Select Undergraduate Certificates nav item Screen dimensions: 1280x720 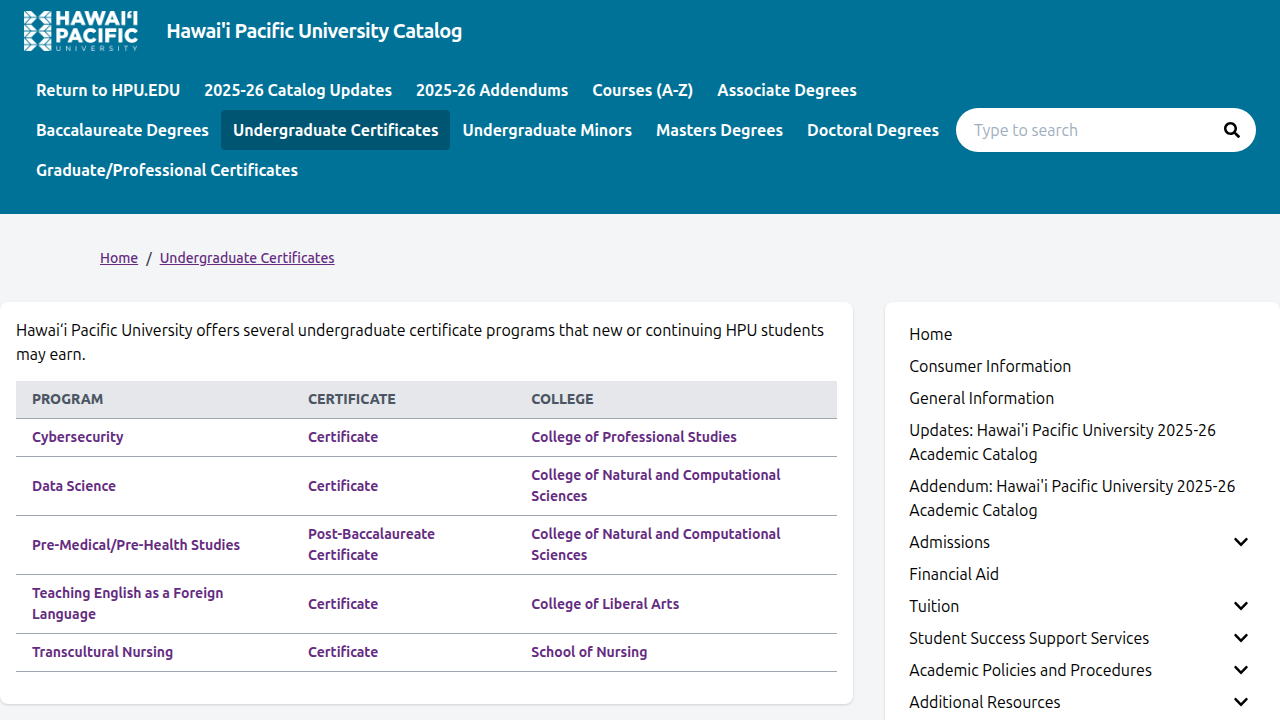(x=335, y=130)
